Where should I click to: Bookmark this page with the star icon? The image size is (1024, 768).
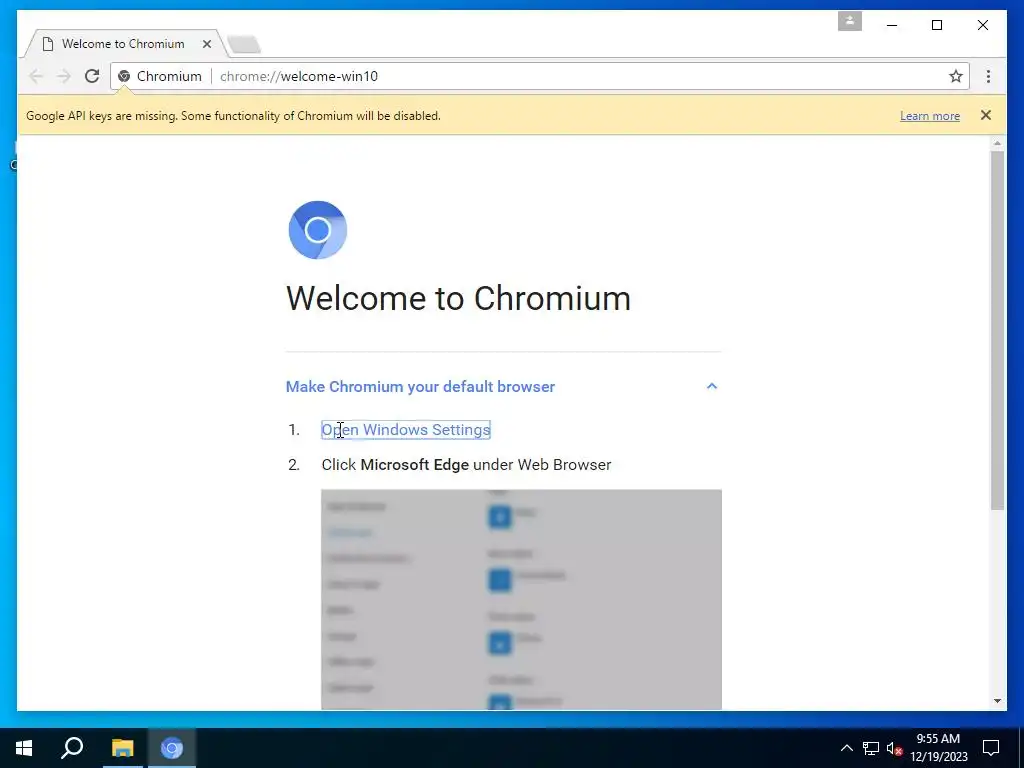955,76
